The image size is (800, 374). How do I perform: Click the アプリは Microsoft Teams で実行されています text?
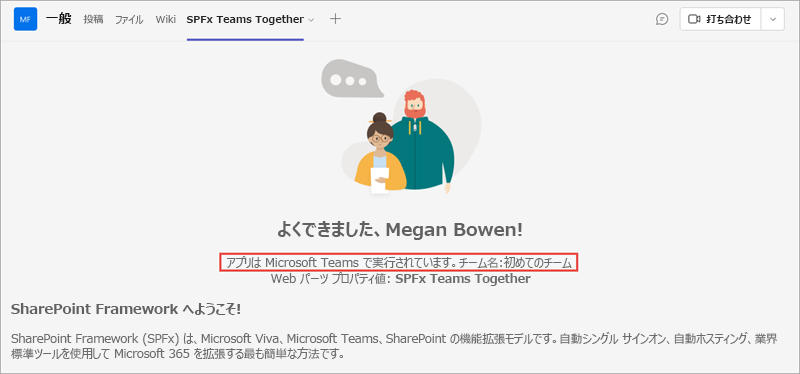341,263
